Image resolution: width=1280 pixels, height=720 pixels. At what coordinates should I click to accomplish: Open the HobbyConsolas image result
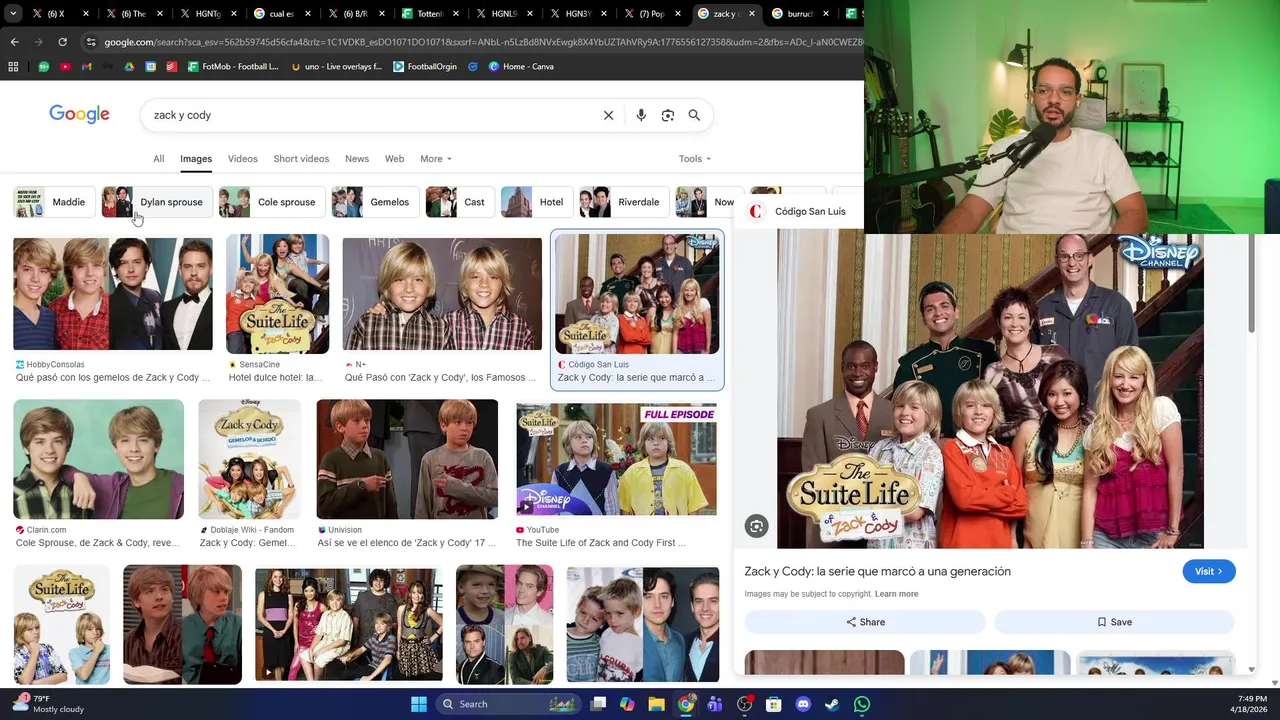pos(112,294)
